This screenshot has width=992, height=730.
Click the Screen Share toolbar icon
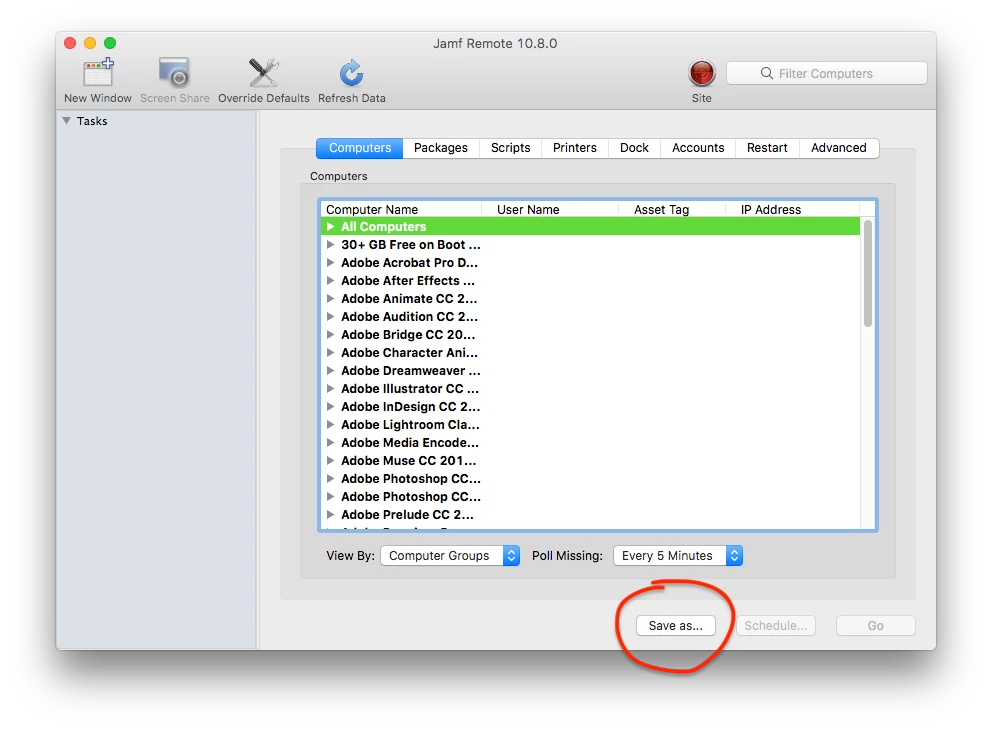174,72
